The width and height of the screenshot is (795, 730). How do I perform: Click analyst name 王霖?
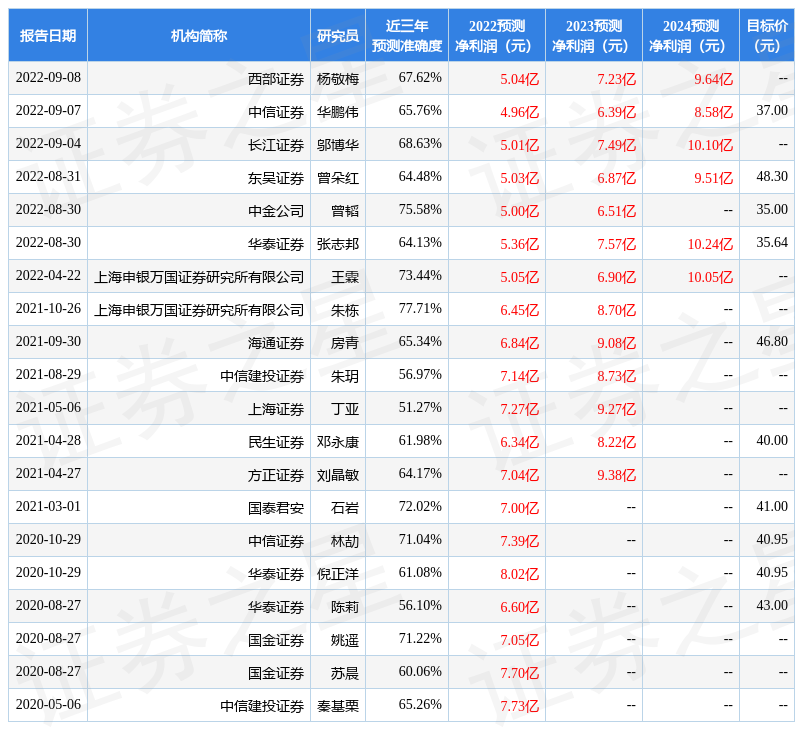345,277
